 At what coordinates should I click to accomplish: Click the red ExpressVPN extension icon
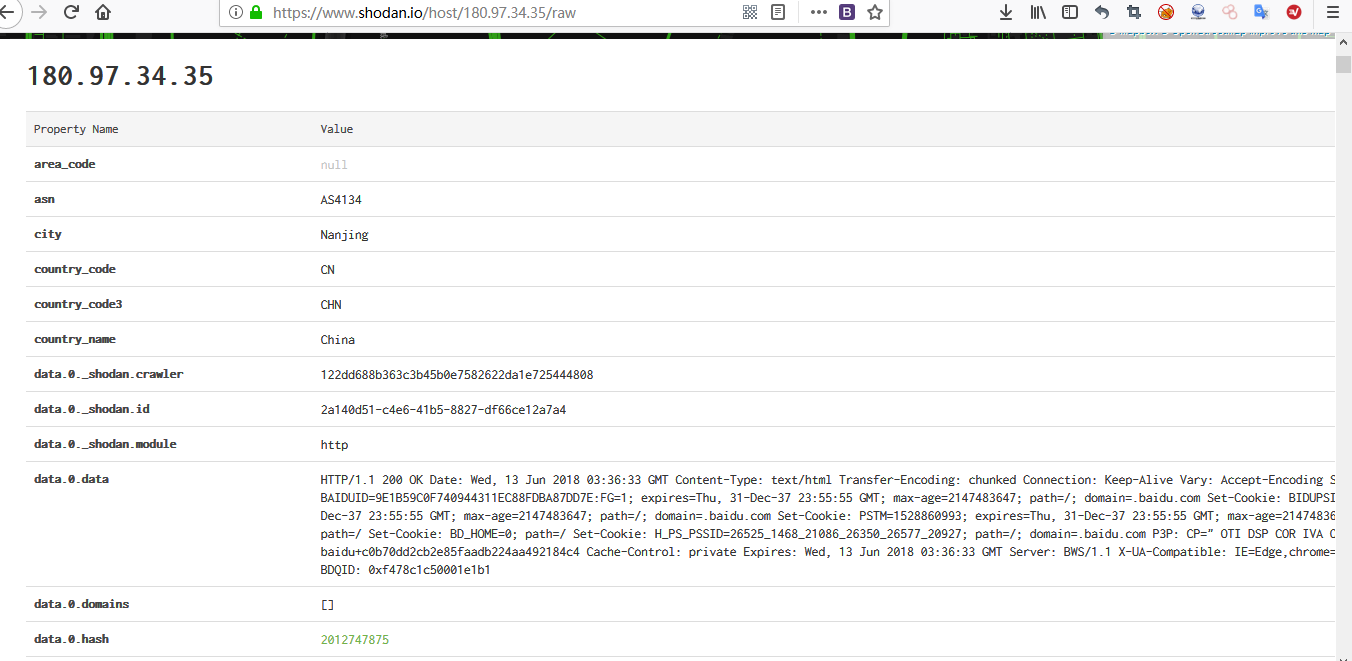click(1293, 11)
